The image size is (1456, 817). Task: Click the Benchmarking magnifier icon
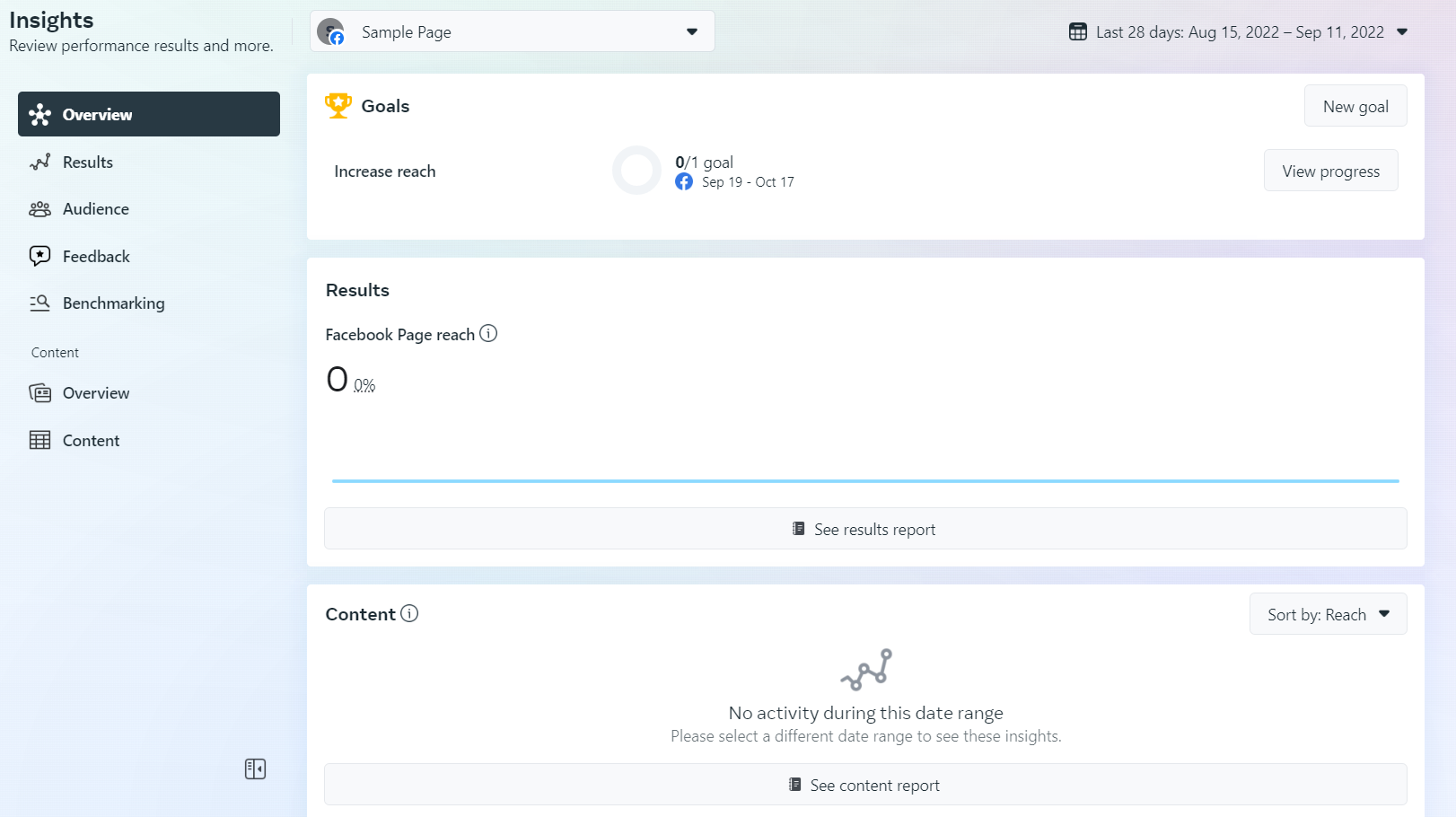coord(39,303)
